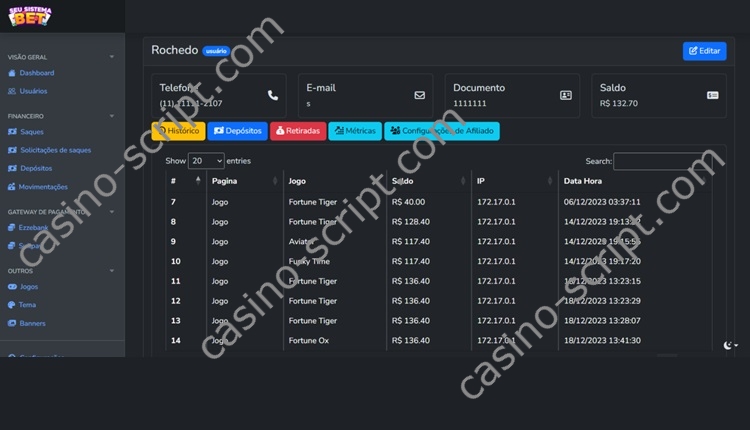Open Banners in the sidebar
Screen dimensions: 750x430
pyautogui.click(x=32, y=323)
